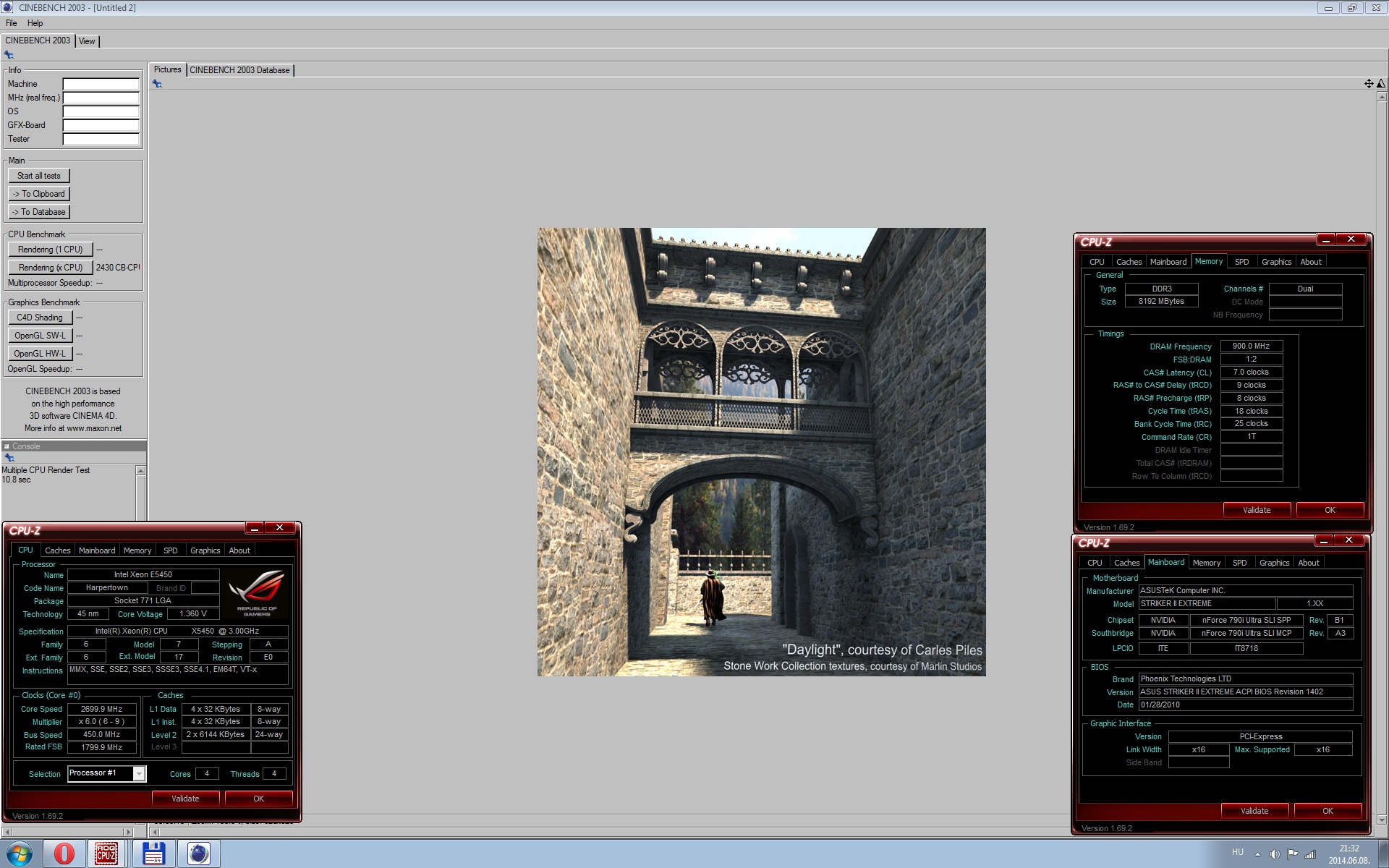
Task: Run Rendering (x CPU) benchmark
Action: (51, 268)
